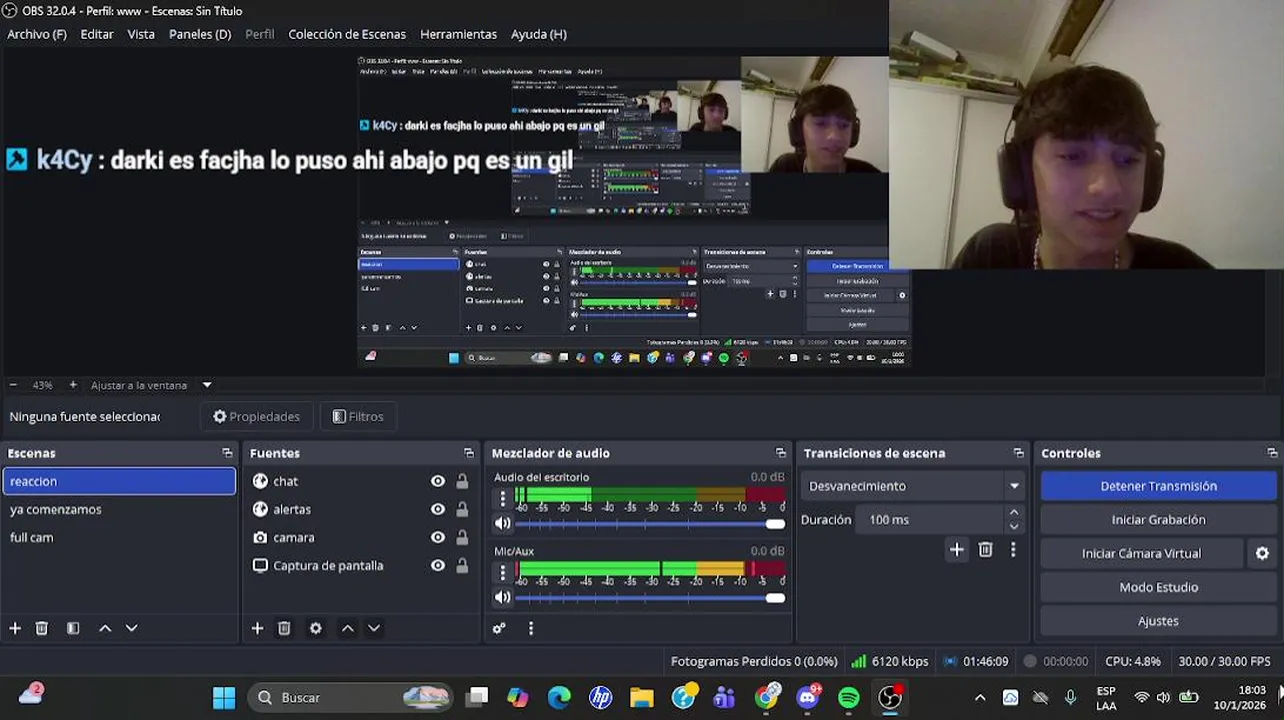Open source properties gear in Fuentes panel
Image resolution: width=1284 pixels, height=720 pixels.
coord(316,628)
